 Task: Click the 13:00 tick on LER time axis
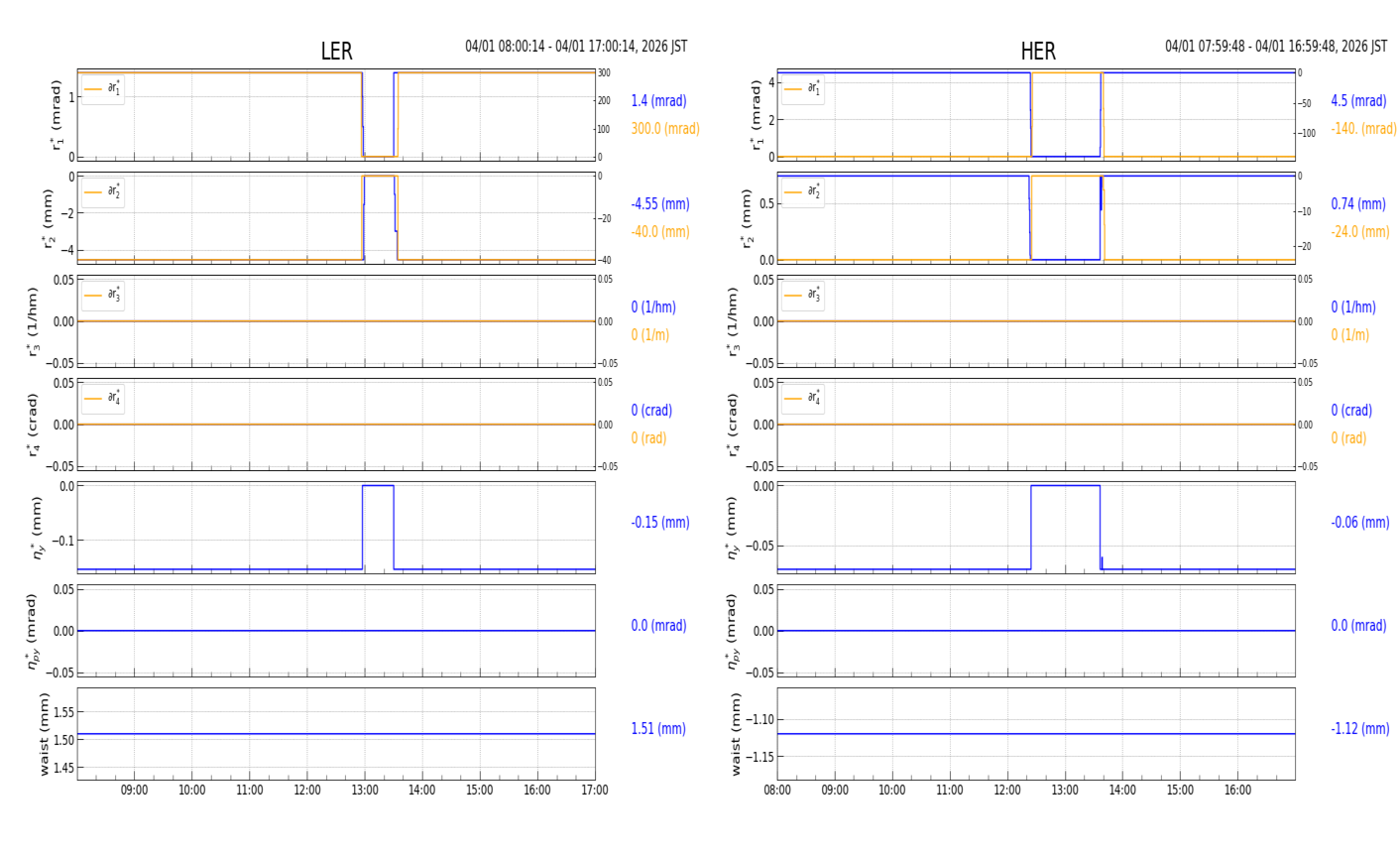365,791
